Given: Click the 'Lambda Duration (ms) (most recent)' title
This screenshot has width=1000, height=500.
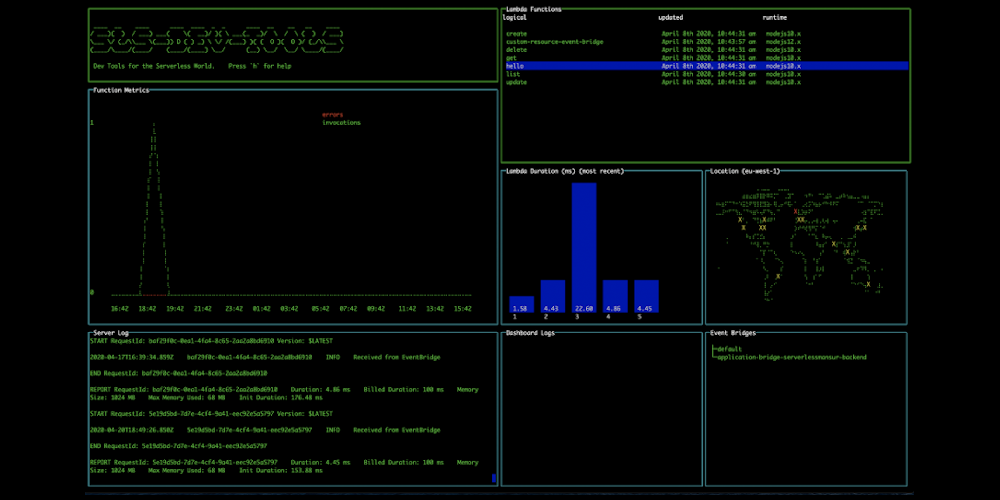Looking at the screenshot, I should tap(565, 172).
